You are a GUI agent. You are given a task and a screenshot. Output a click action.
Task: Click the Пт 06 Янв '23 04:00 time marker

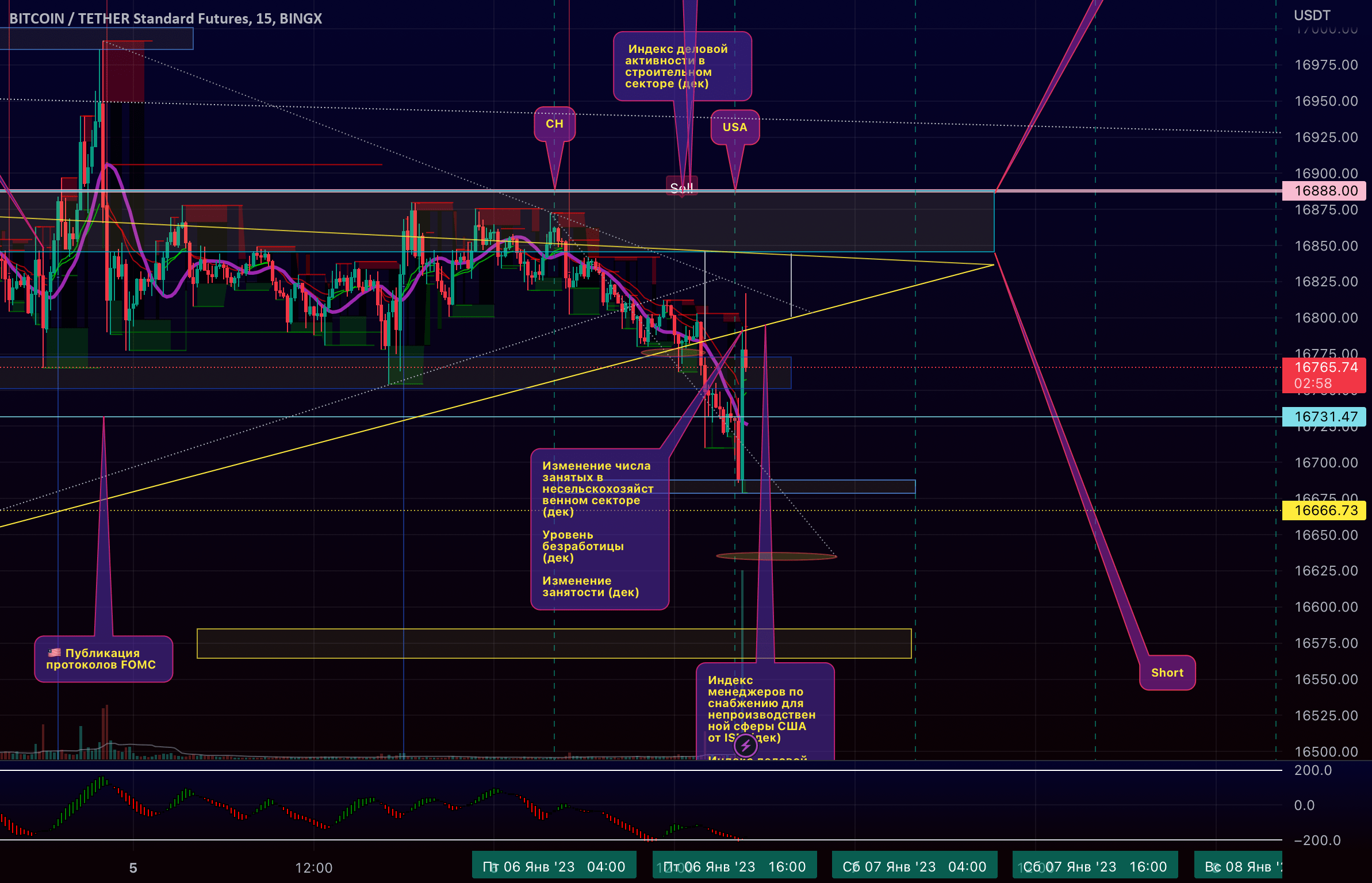coord(554,866)
